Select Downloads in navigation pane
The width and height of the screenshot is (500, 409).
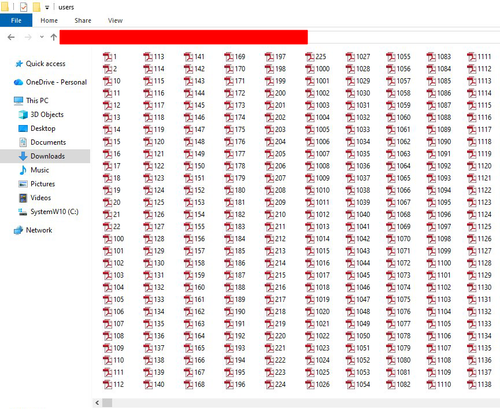(45, 156)
